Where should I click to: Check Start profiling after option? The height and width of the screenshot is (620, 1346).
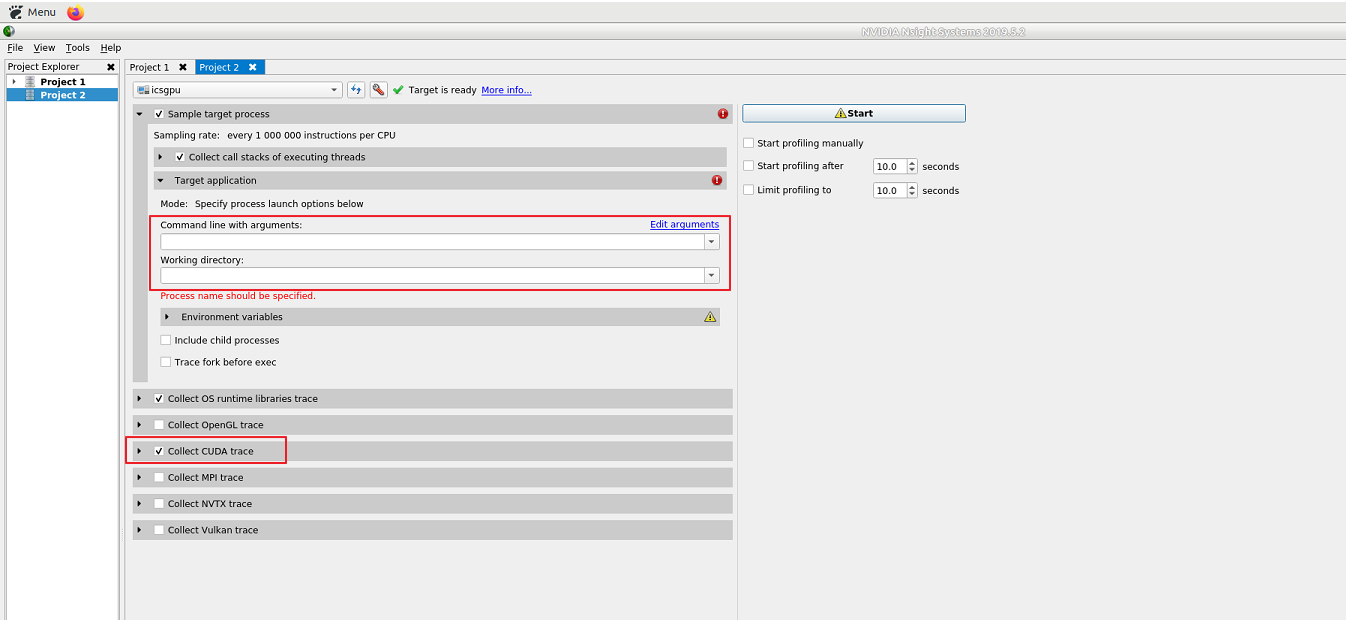(749, 166)
